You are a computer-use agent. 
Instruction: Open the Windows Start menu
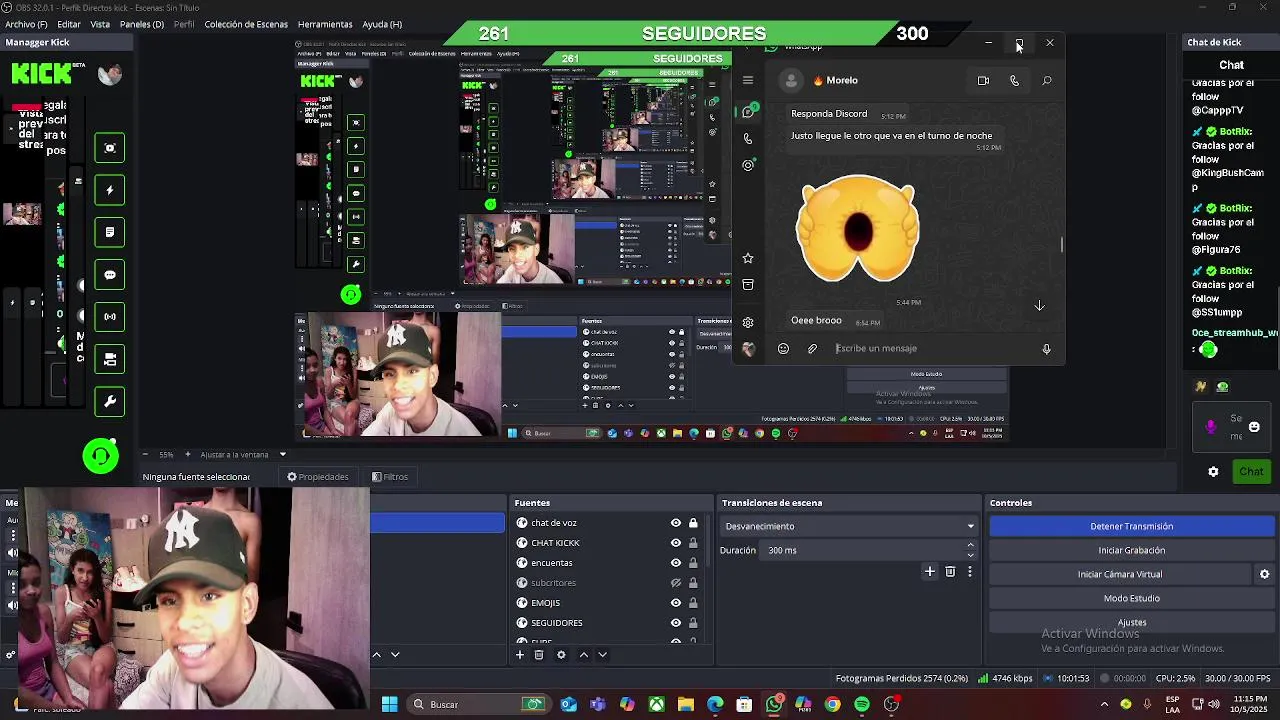[x=390, y=705]
